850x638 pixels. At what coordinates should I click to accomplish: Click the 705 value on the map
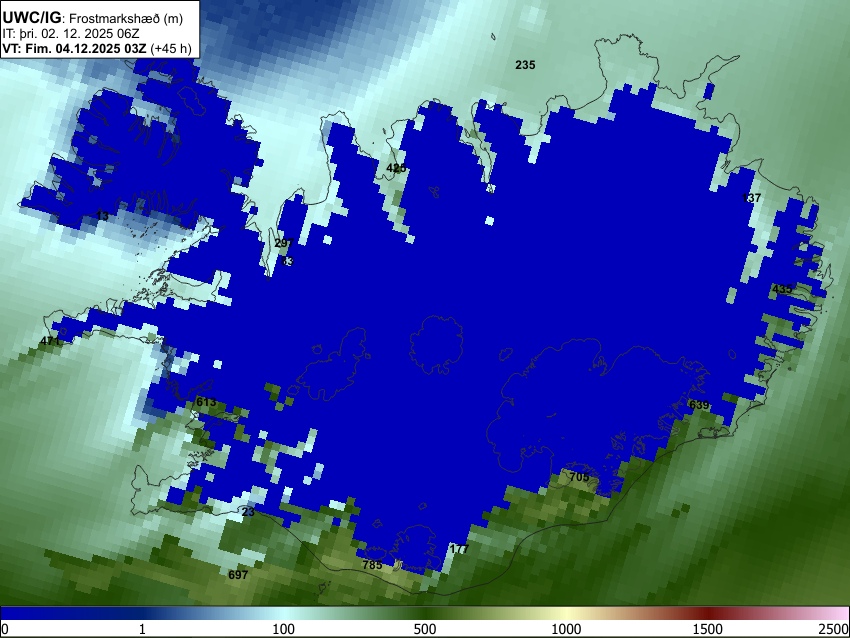pyautogui.click(x=579, y=477)
